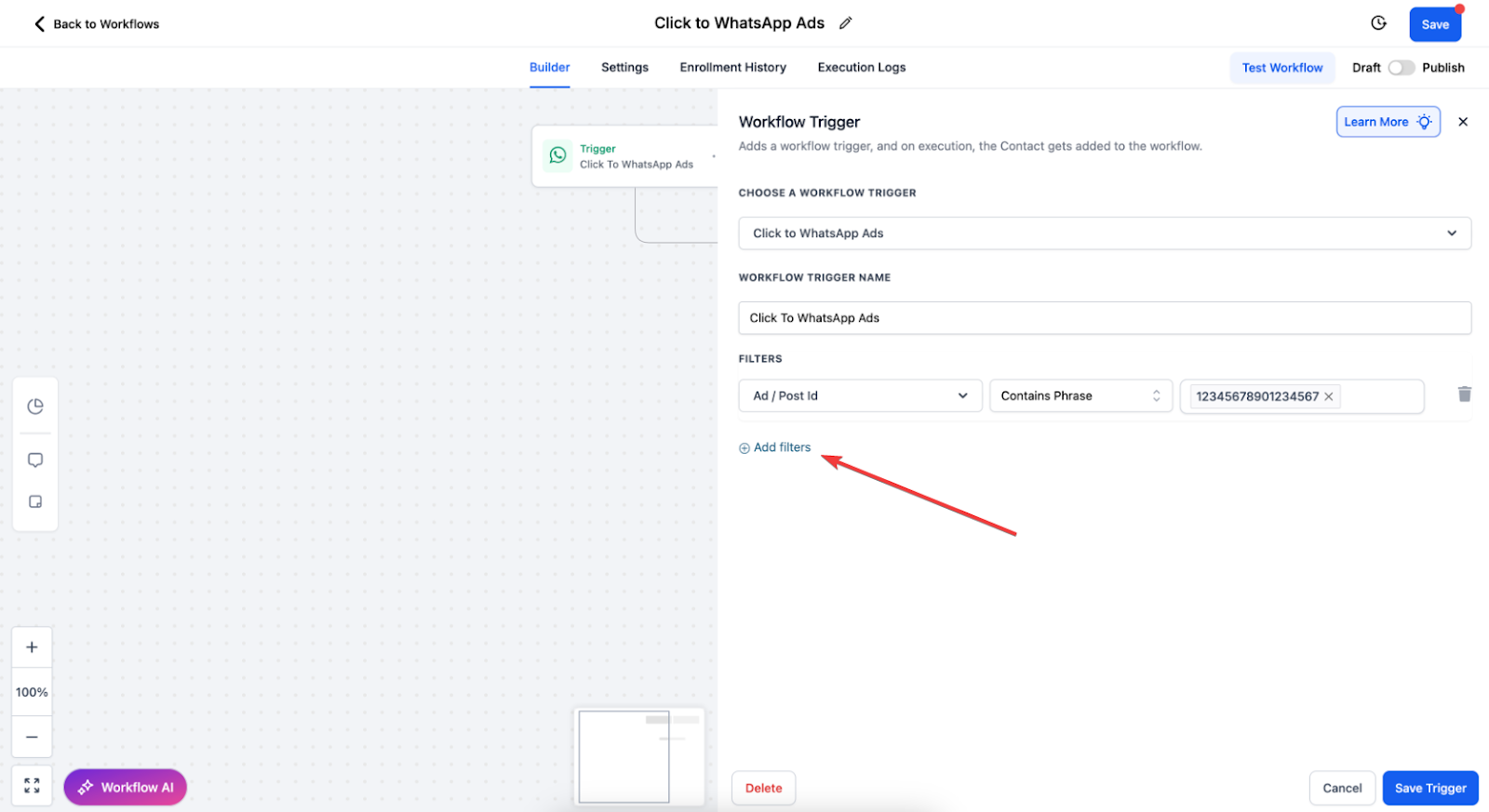Remove the 12345678901234567 tag
Image resolution: width=1489 pixels, height=812 pixels.
pos(1329,396)
